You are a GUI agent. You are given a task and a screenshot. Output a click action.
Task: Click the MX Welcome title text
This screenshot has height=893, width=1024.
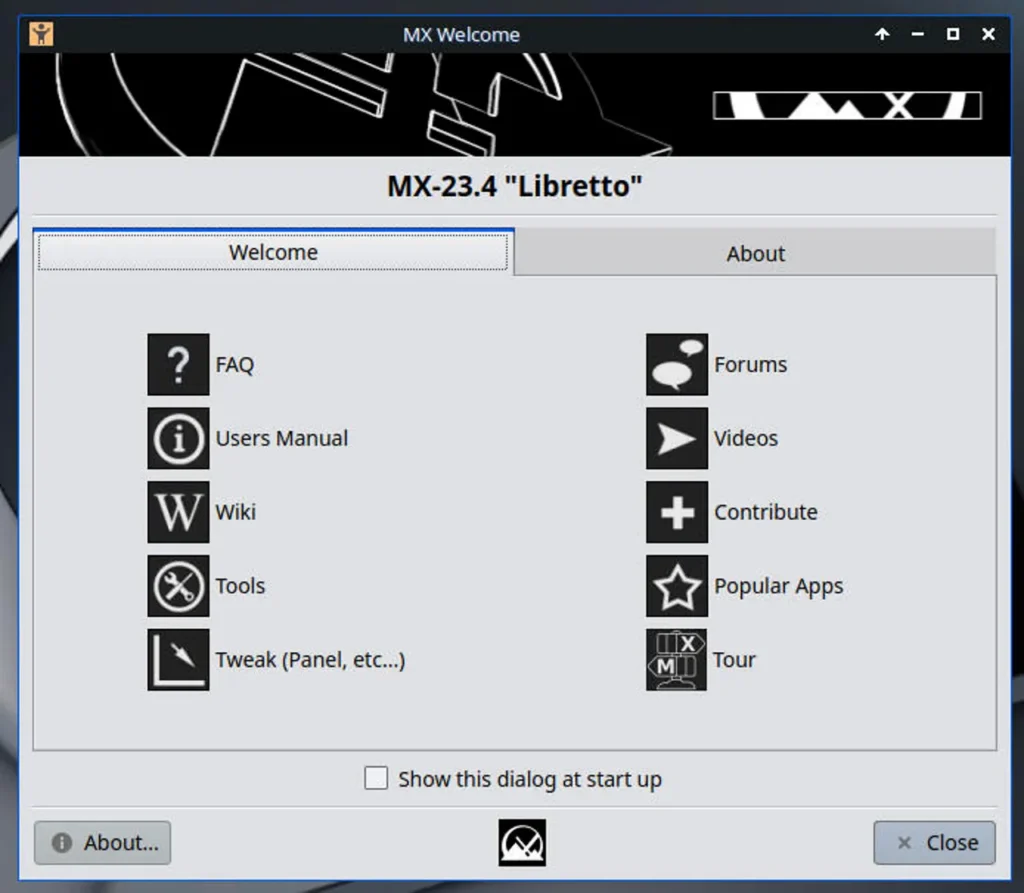click(x=461, y=35)
